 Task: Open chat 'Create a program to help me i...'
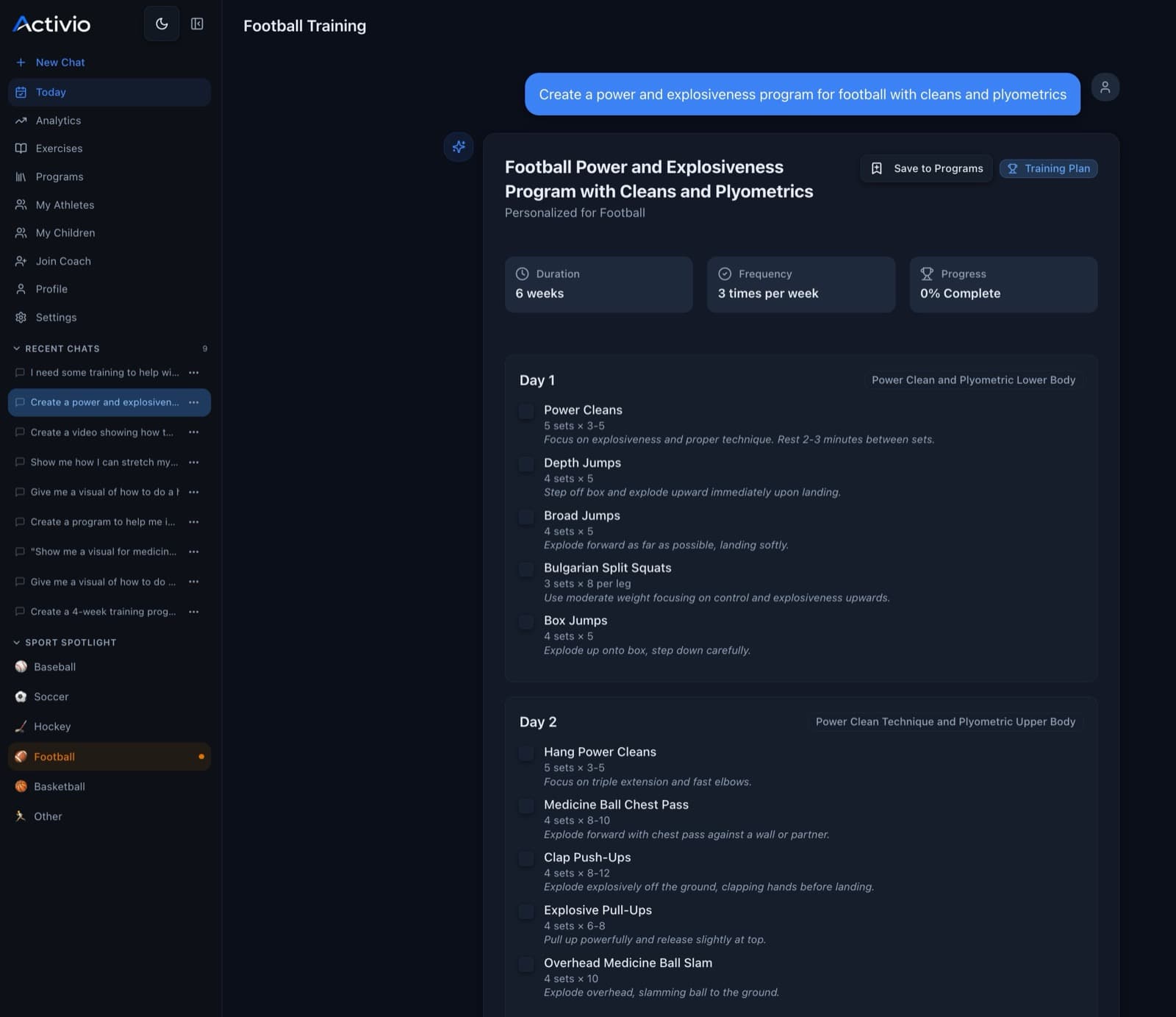click(x=103, y=522)
